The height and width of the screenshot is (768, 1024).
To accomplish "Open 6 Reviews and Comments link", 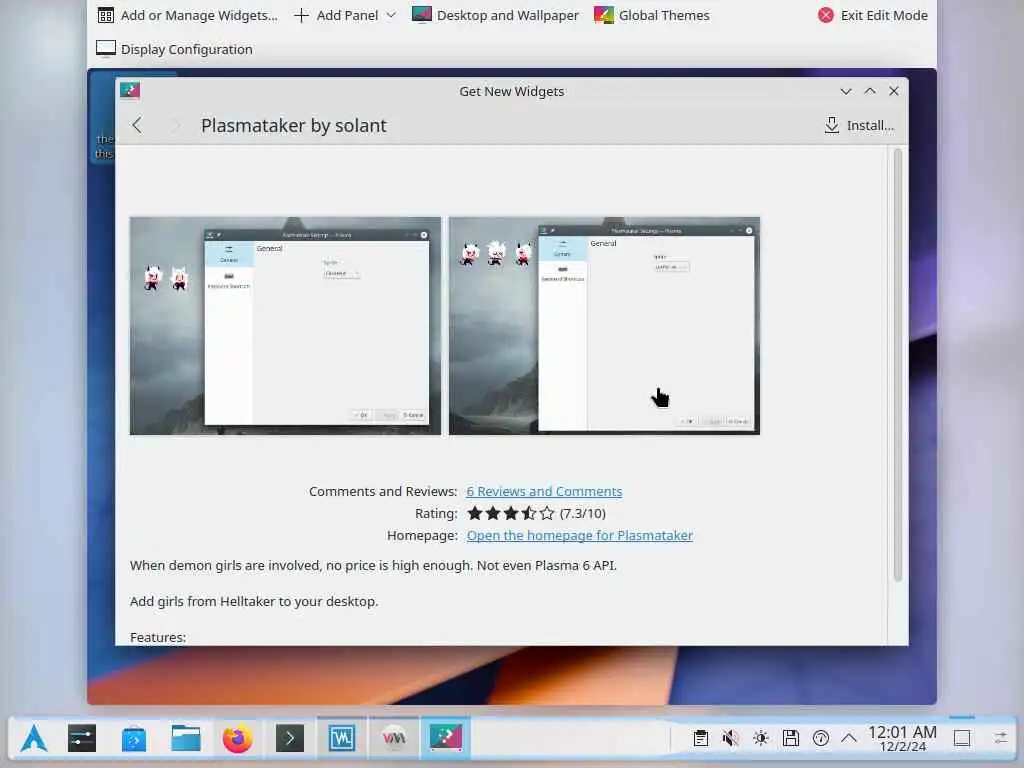I will pos(544,491).
